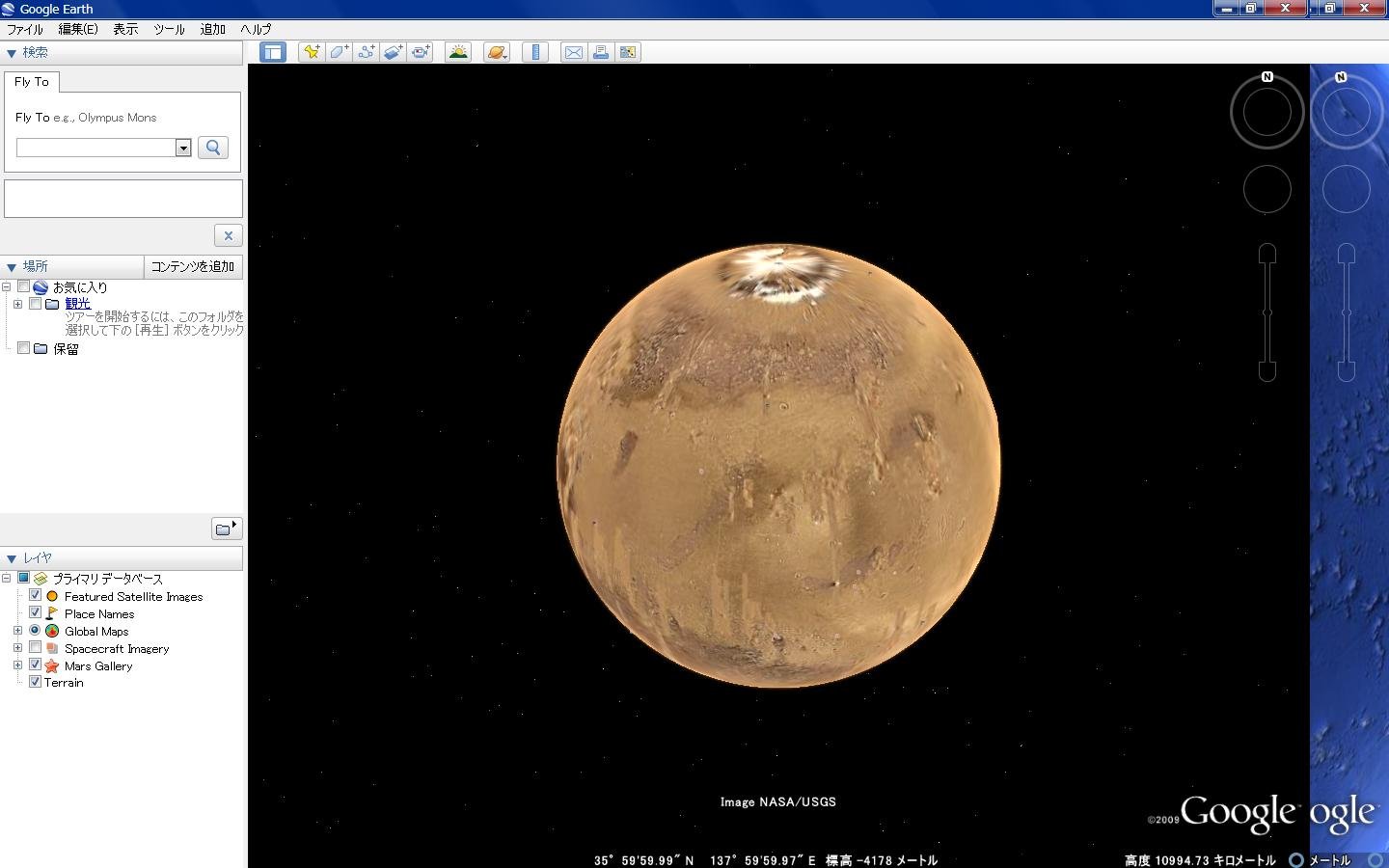Open the 表示 menu
Screen dimensions: 1389x868
(125, 29)
